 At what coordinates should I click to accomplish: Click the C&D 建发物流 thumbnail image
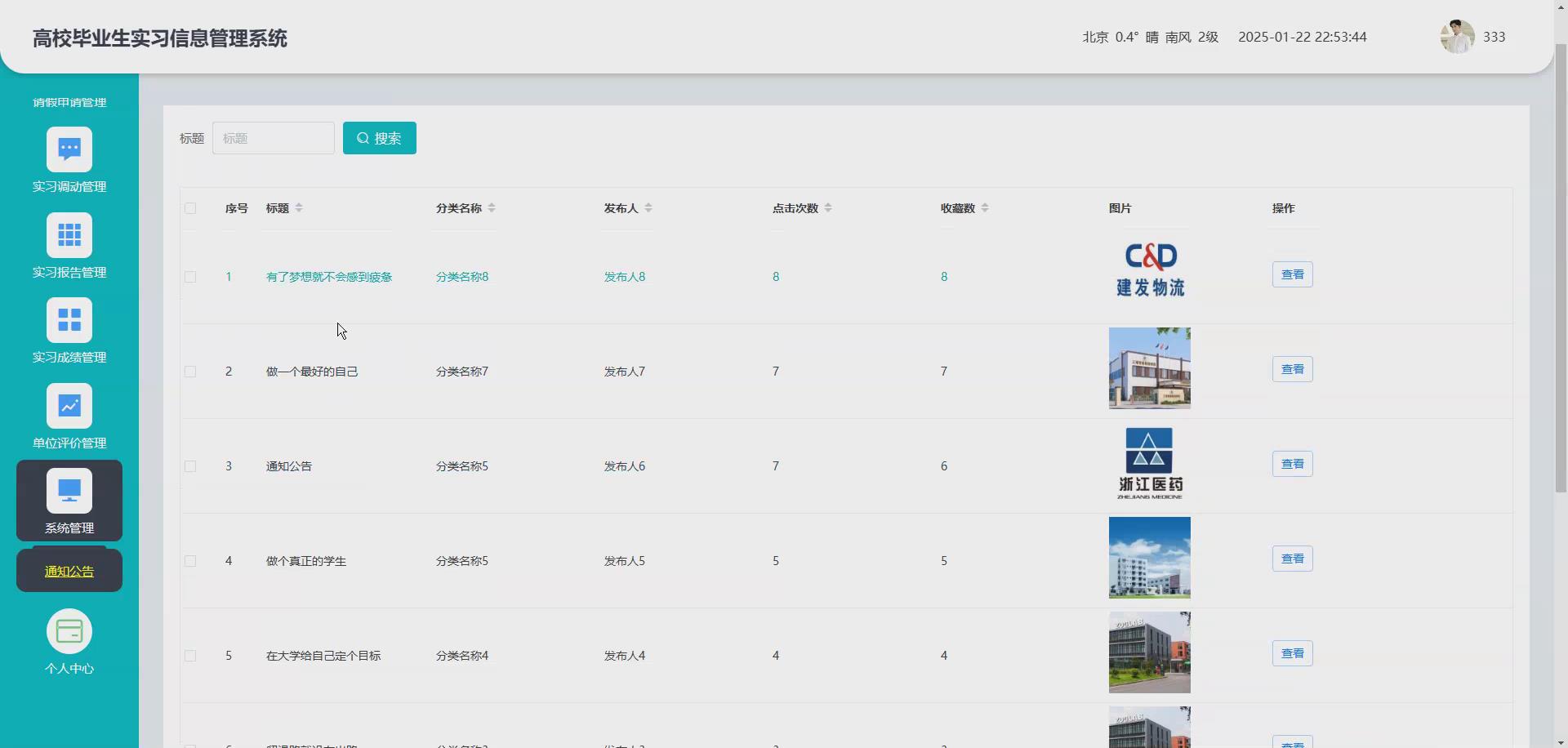1150,272
